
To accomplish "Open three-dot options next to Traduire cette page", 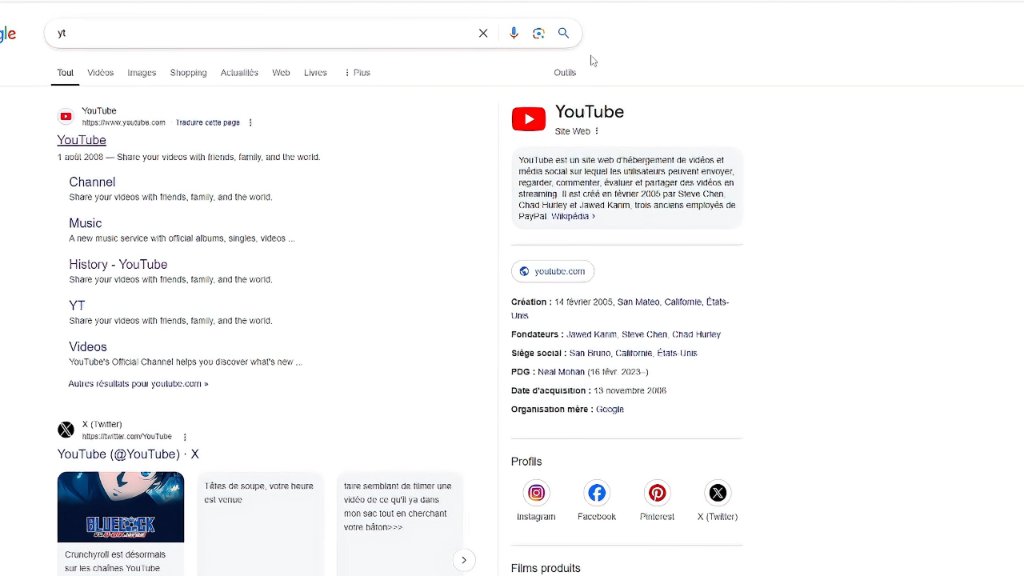I will pyautogui.click(x=250, y=123).
